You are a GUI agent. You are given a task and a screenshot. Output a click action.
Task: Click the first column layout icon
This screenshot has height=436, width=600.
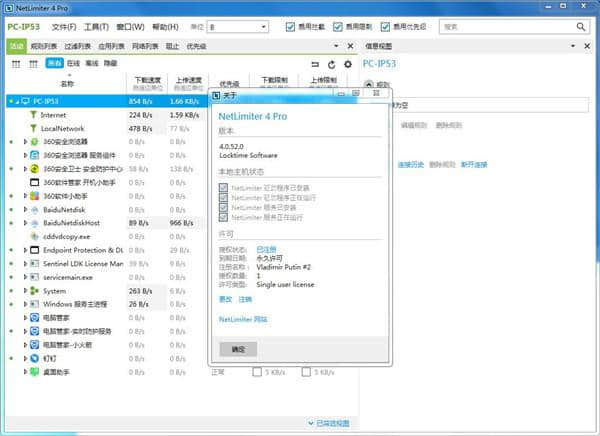pyautogui.click(x=16, y=64)
